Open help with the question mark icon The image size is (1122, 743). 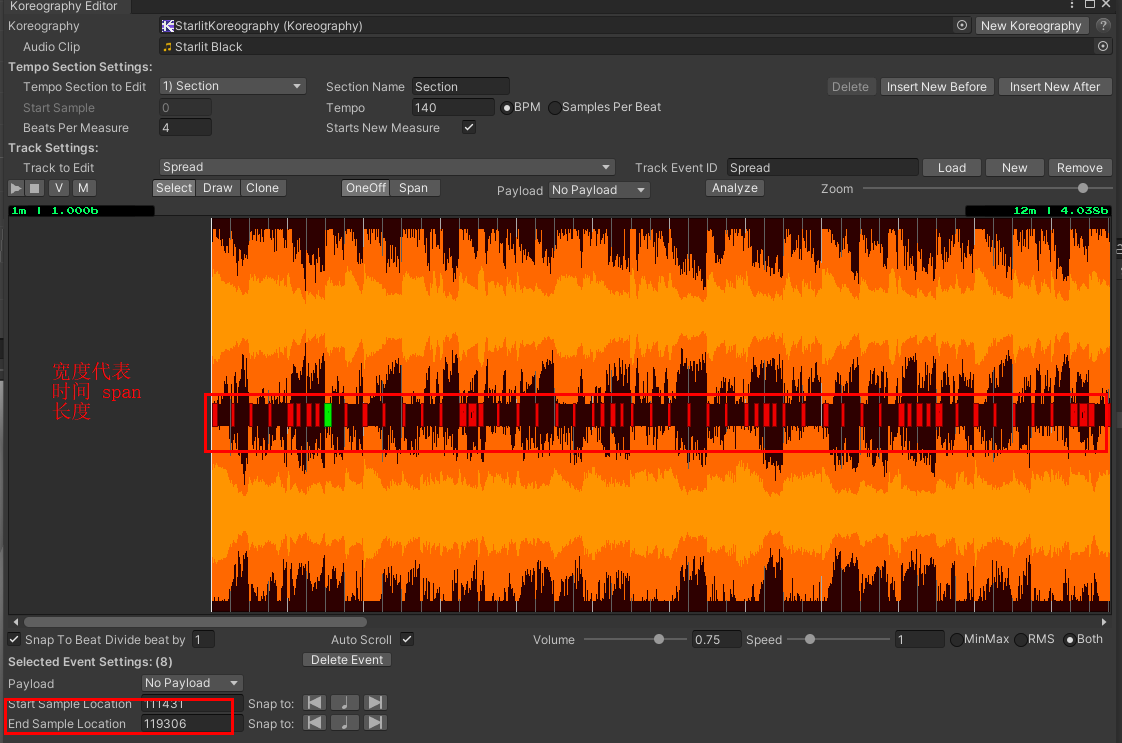point(1103,26)
